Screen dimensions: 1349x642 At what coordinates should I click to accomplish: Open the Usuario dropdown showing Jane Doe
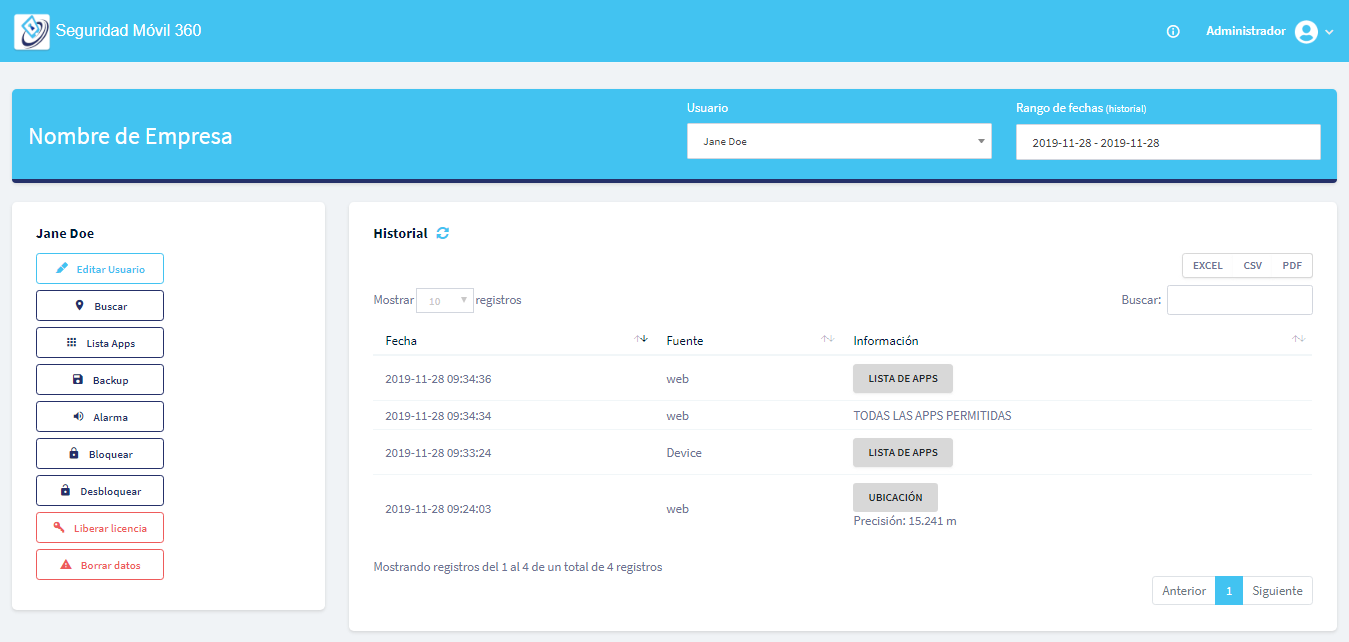pyautogui.click(x=838, y=142)
